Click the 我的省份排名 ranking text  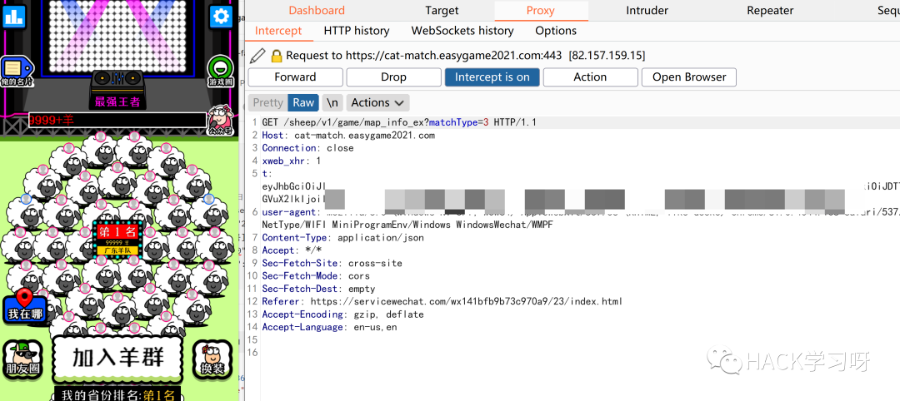click(x=119, y=395)
